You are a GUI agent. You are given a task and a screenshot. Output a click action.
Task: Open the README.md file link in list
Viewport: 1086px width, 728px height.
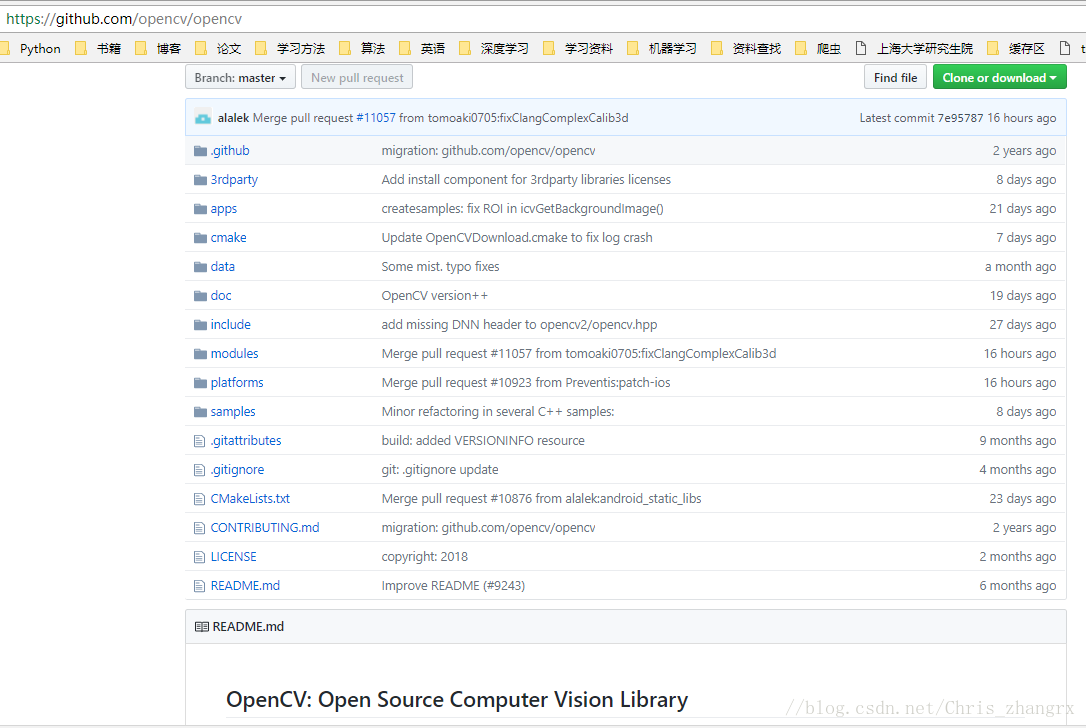pyautogui.click(x=245, y=586)
